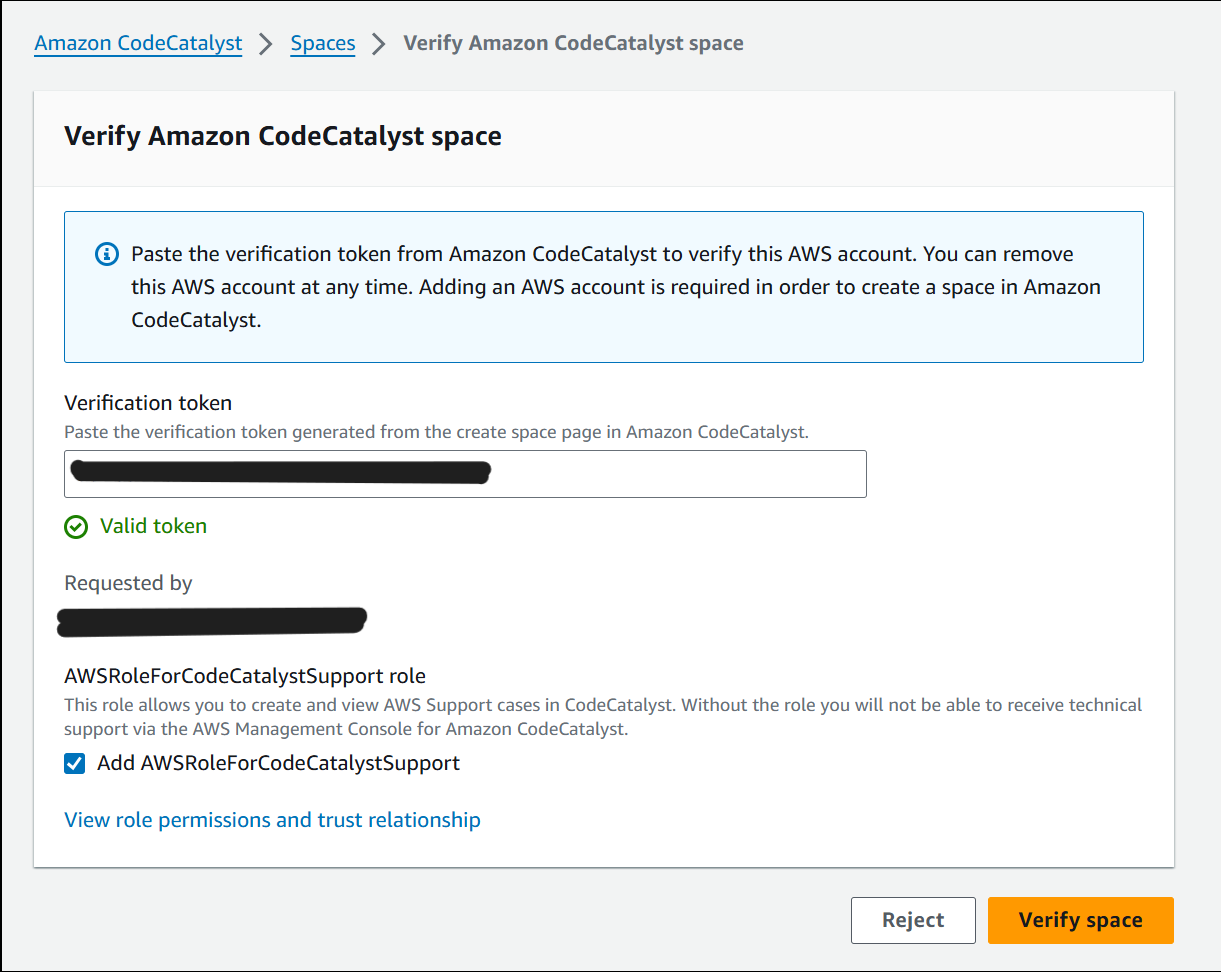View role permissions and trust relationship
Image resolution: width=1221 pixels, height=972 pixels.
272,820
